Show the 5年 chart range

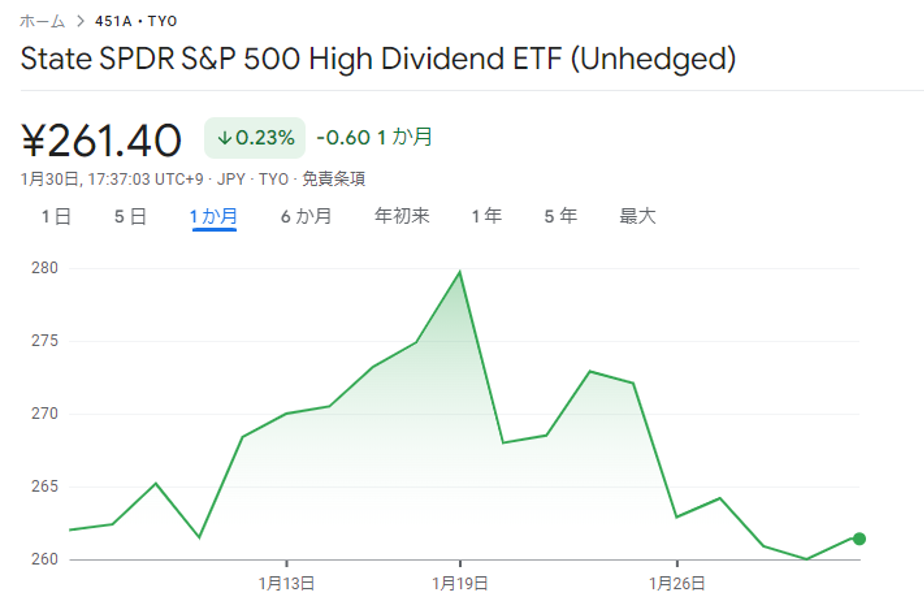pos(561,216)
